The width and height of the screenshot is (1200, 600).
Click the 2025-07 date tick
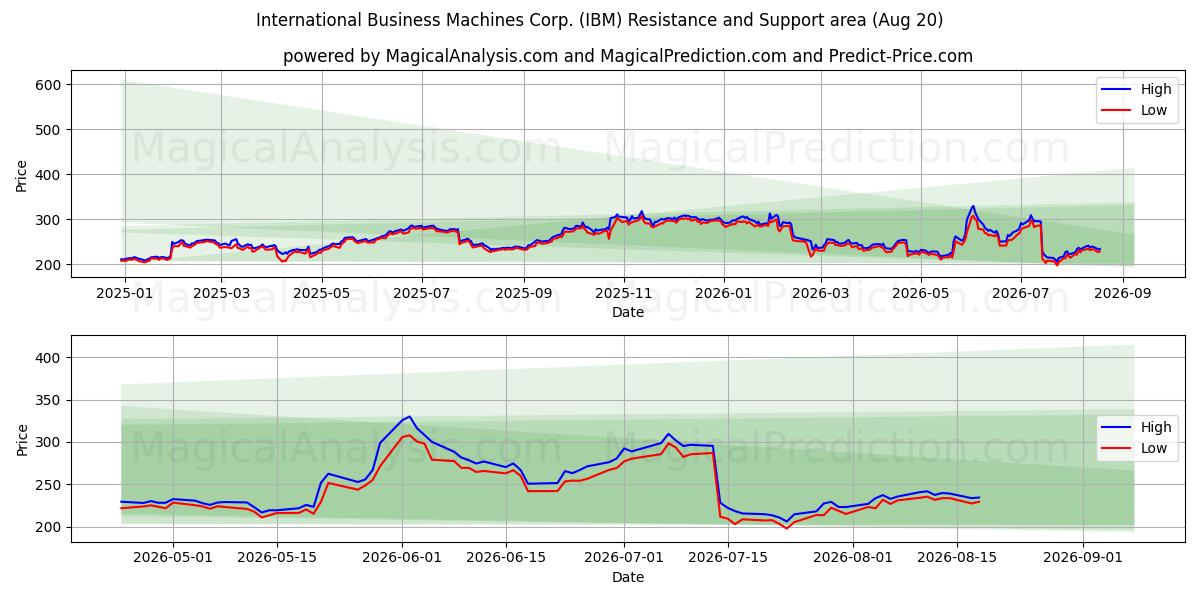(422, 293)
